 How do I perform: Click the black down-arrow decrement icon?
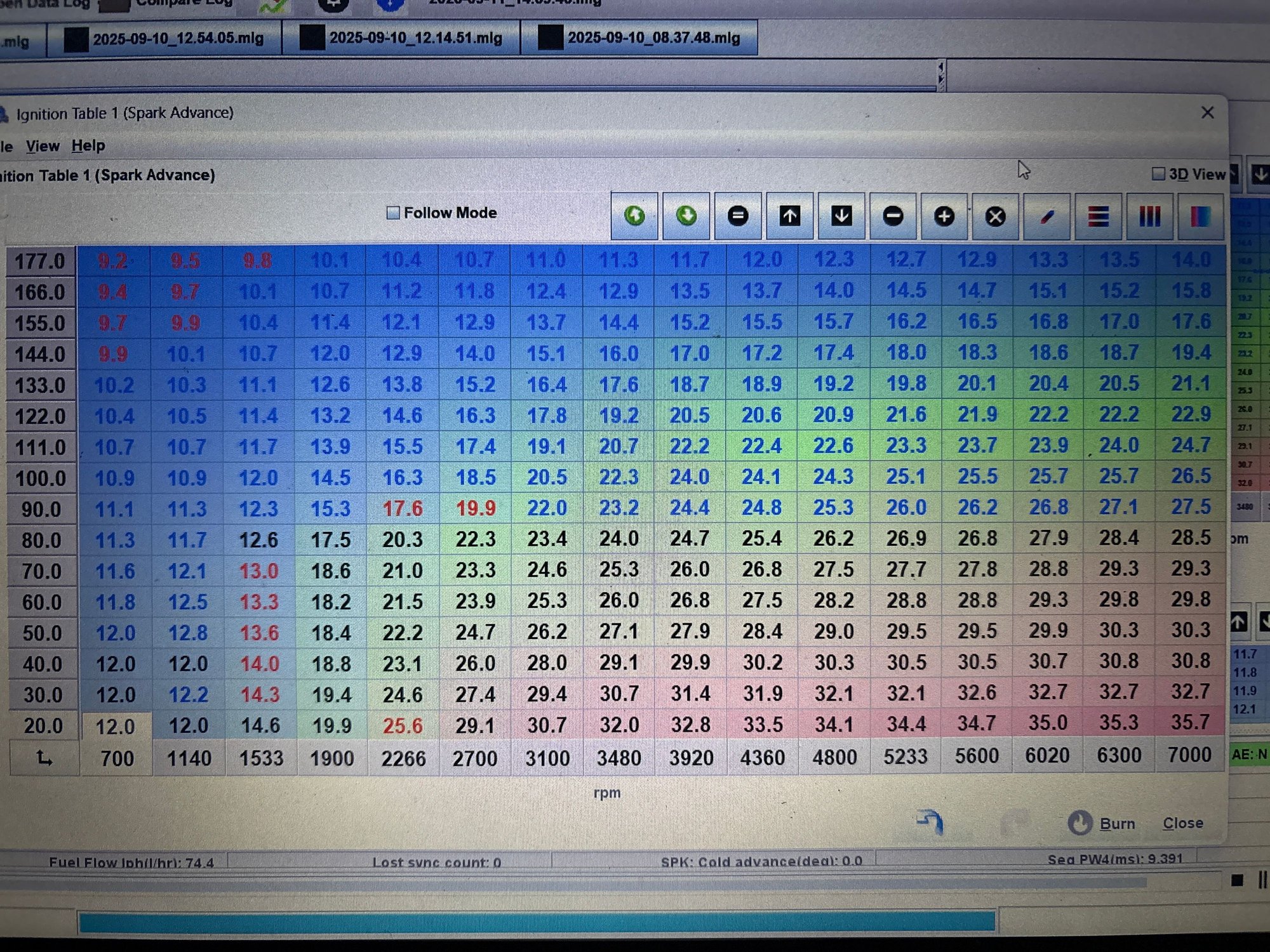click(x=841, y=216)
